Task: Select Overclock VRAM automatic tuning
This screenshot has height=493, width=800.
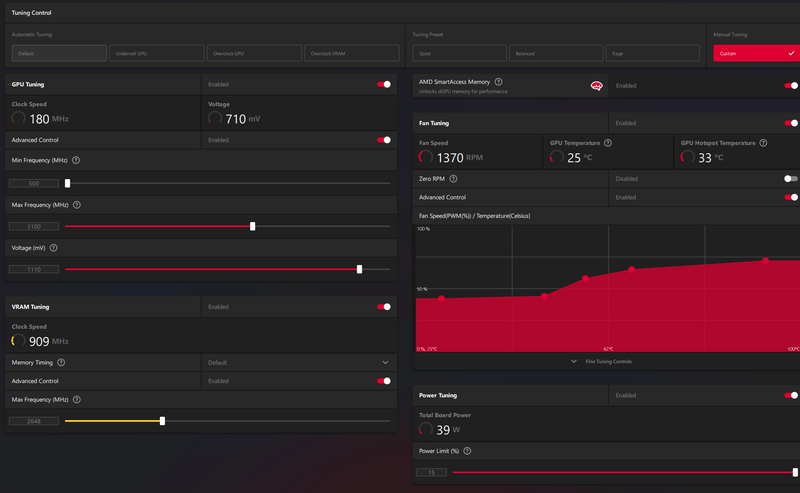Action: [x=352, y=53]
